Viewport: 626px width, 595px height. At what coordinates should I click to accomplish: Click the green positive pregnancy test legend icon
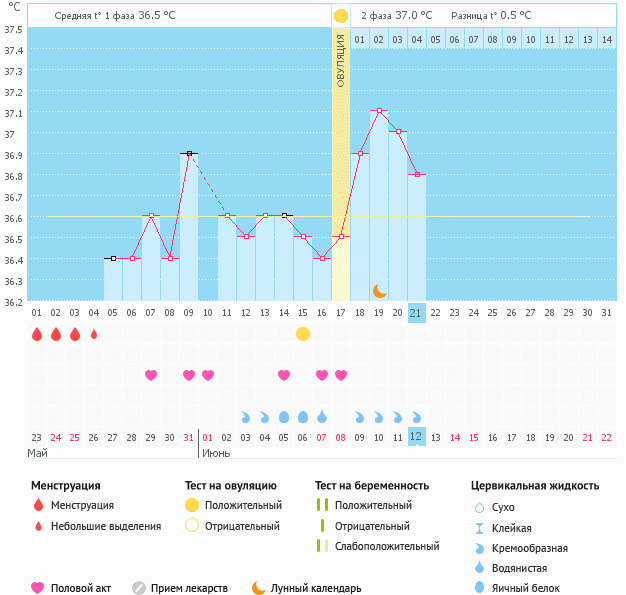pyautogui.click(x=322, y=505)
